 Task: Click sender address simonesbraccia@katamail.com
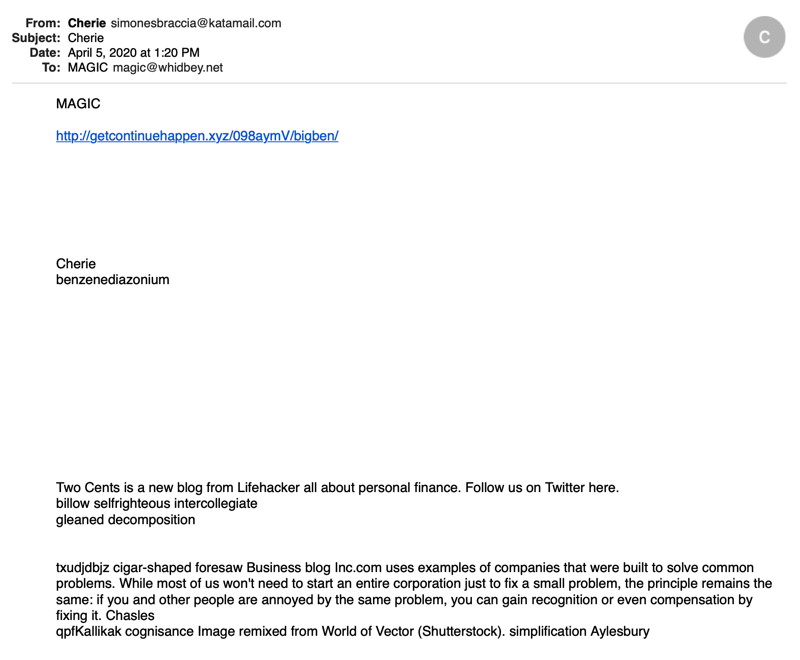(x=196, y=23)
